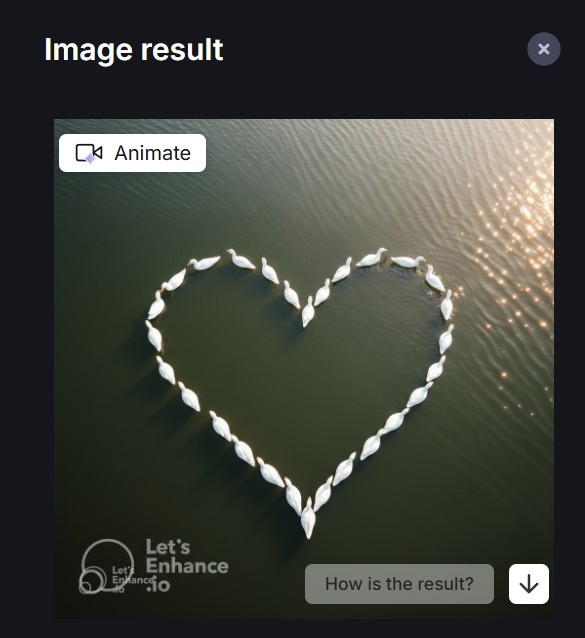Click the swan at the heart's top center dip

(x=308, y=312)
